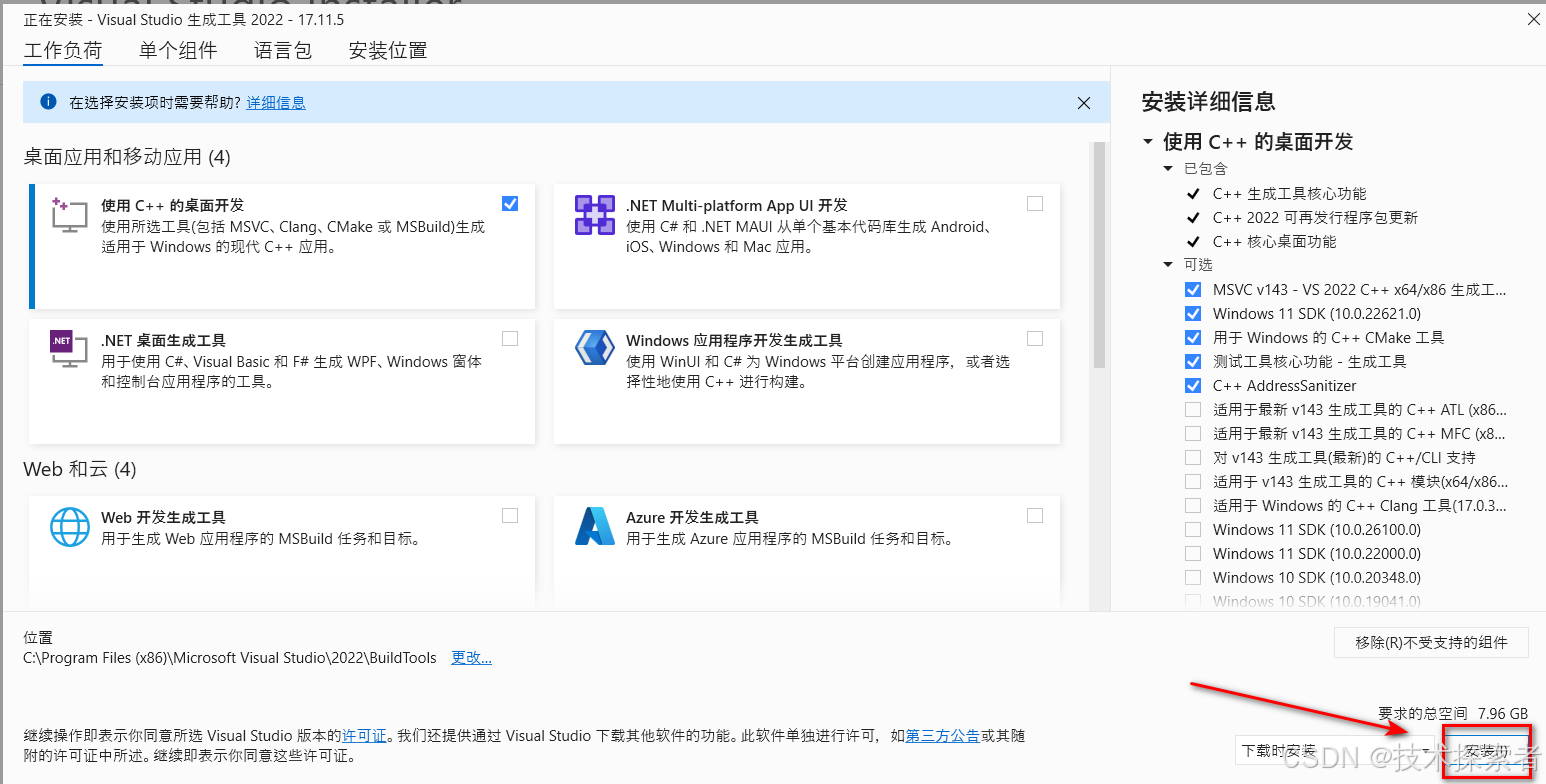The width and height of the screenshot is (1546, 784).
Task: Check C++ MFC for latest v143 tools
Action: [x=1193, y=433]
